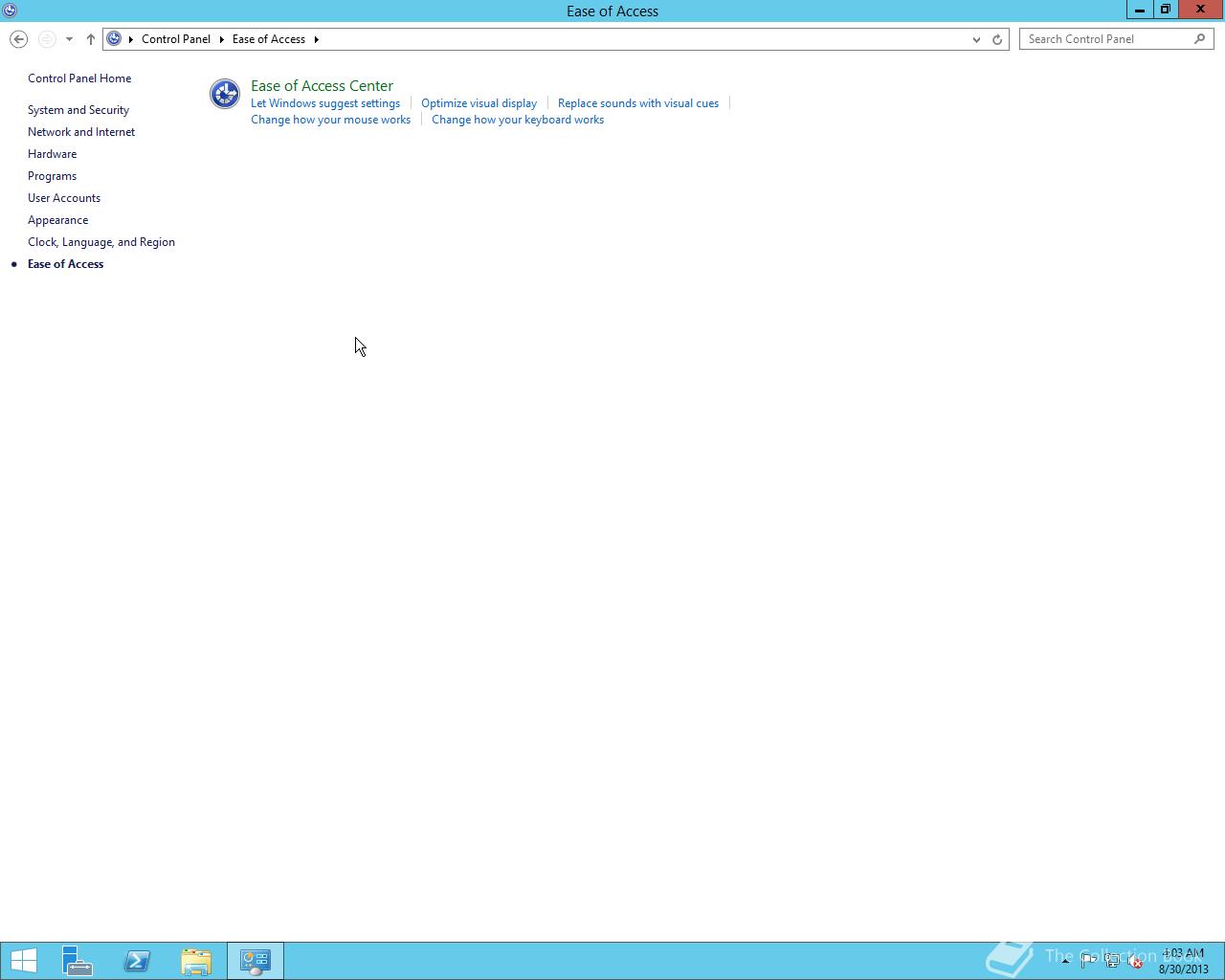Open Replace sounds with visual cues
The image size is (1225, 980).
[x=638, y=103]
